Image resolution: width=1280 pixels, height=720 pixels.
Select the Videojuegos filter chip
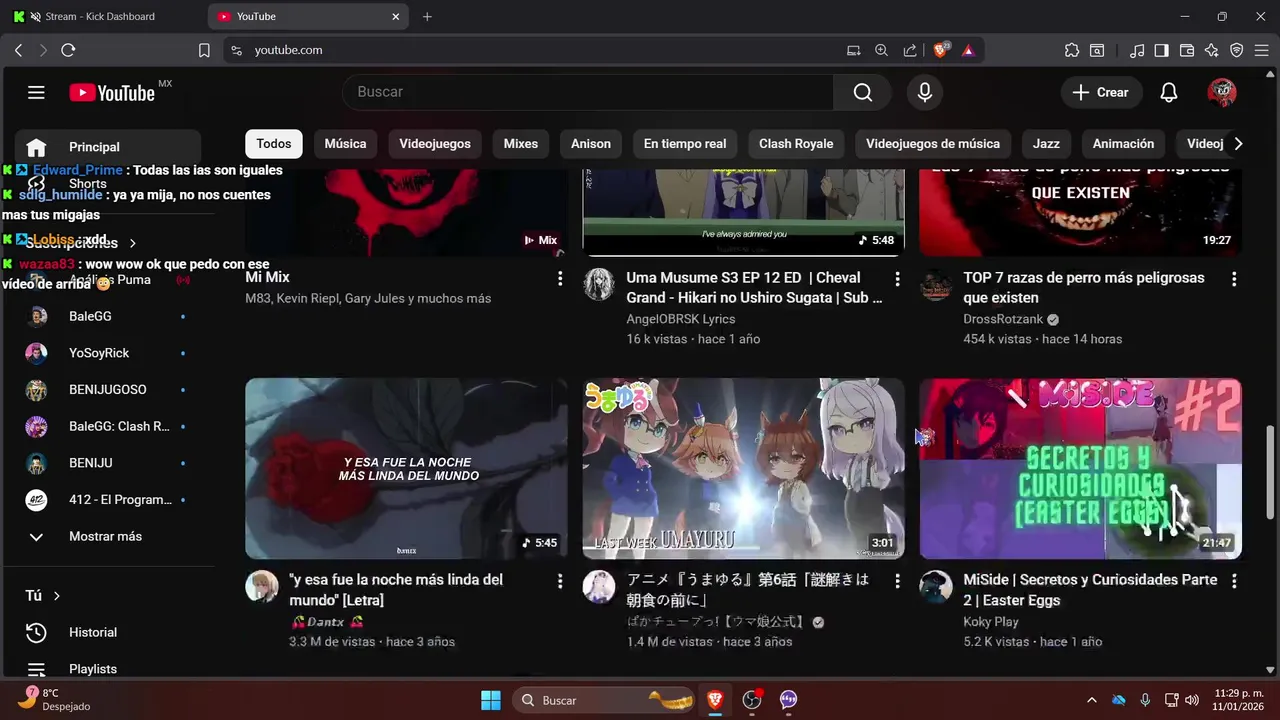(x=435, y=144)
